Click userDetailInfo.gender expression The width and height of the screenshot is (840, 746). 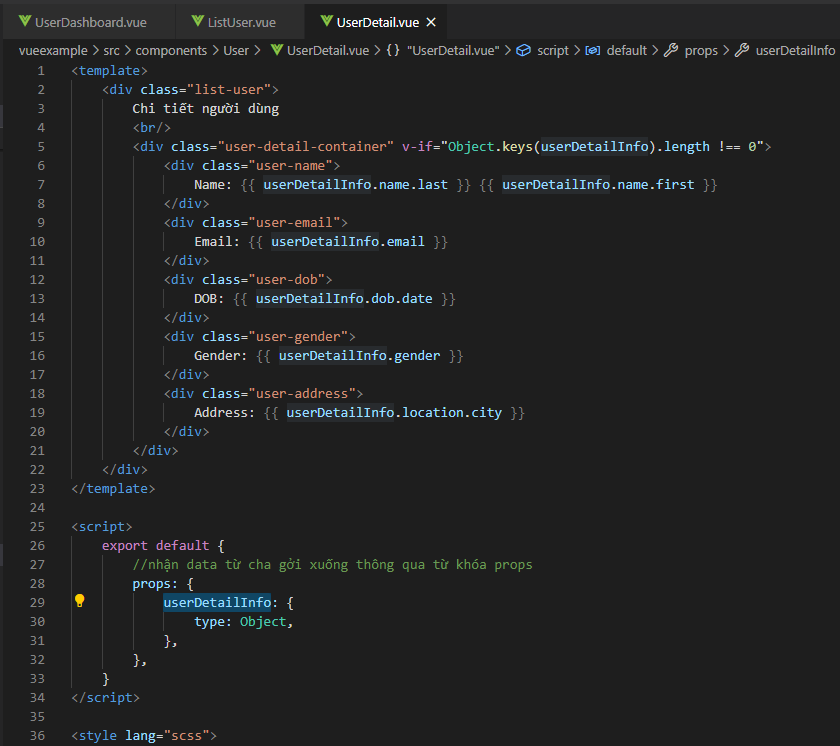[359, 356]
